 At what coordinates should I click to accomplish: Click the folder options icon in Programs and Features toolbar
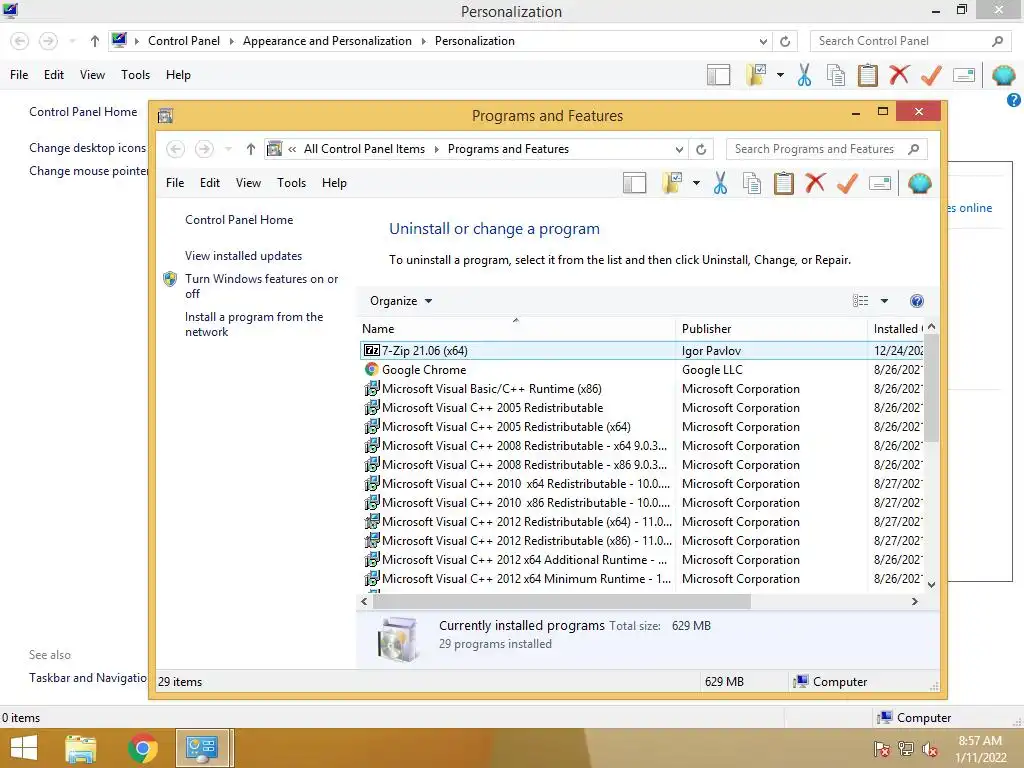click(672, 184)
